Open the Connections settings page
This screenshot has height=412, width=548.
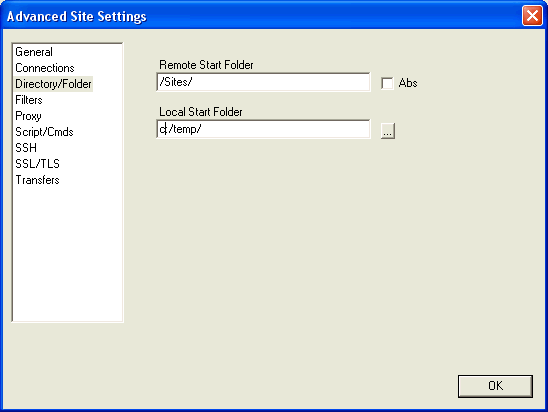click(x=45, y=68)
